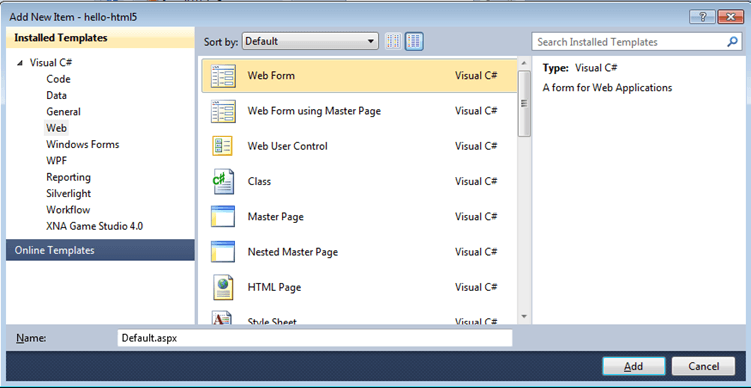This screenshot has height=388, width=751.
Task: Select the Silverlight category
Action: click(x=68, y=194)
